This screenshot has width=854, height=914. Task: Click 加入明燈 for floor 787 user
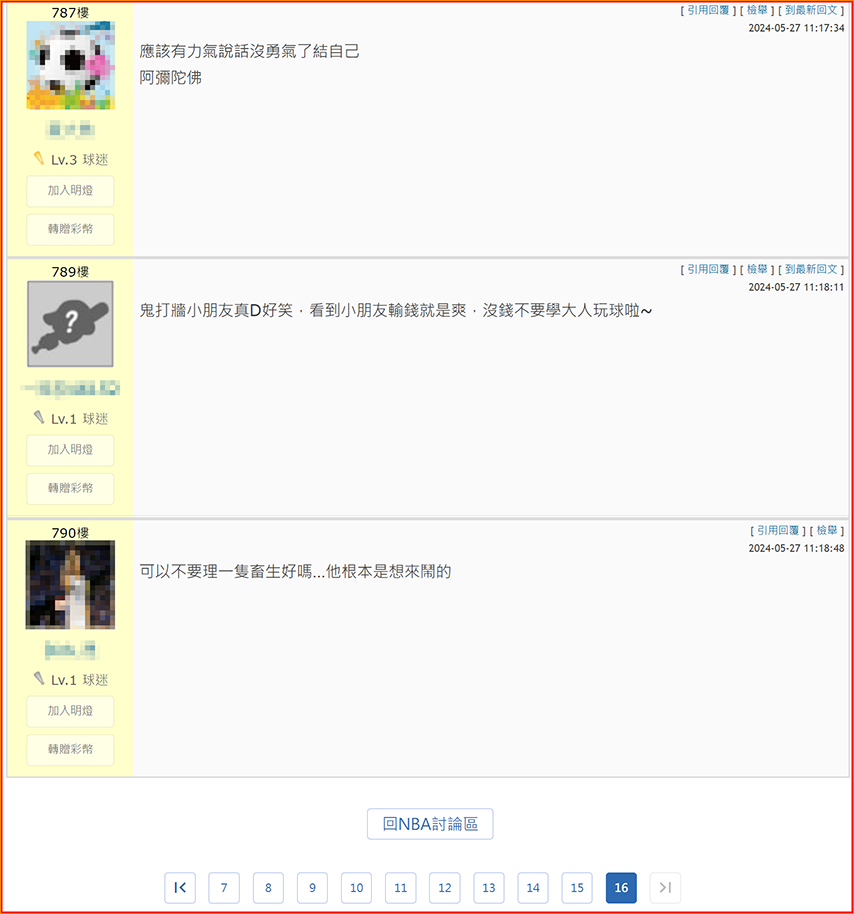(x=70, y=191)
